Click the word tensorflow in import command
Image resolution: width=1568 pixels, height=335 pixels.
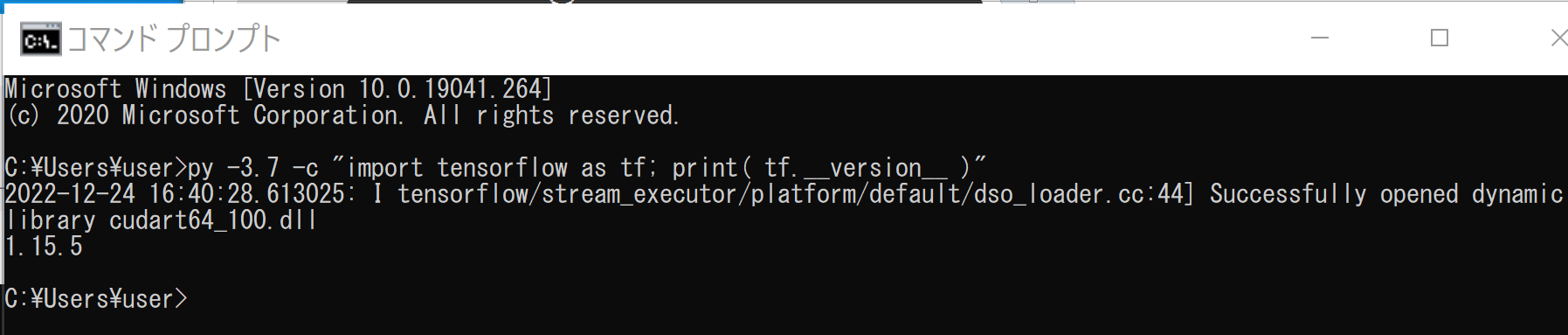tap(502, 168)
